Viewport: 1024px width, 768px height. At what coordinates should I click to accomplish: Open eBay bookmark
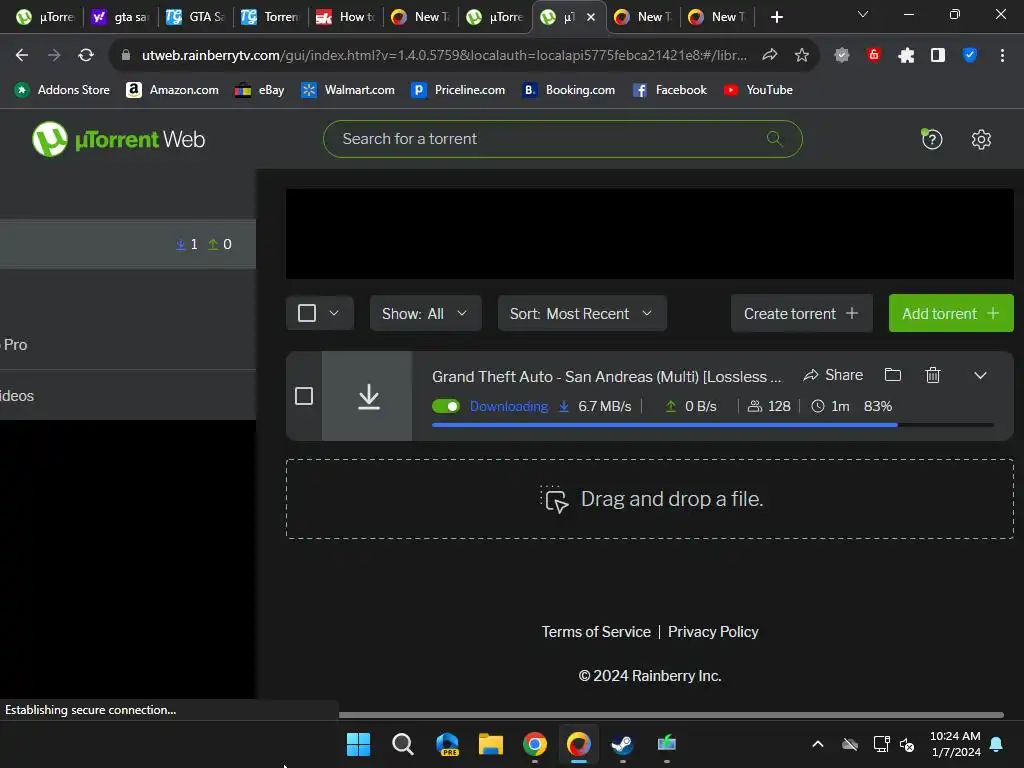259,90
